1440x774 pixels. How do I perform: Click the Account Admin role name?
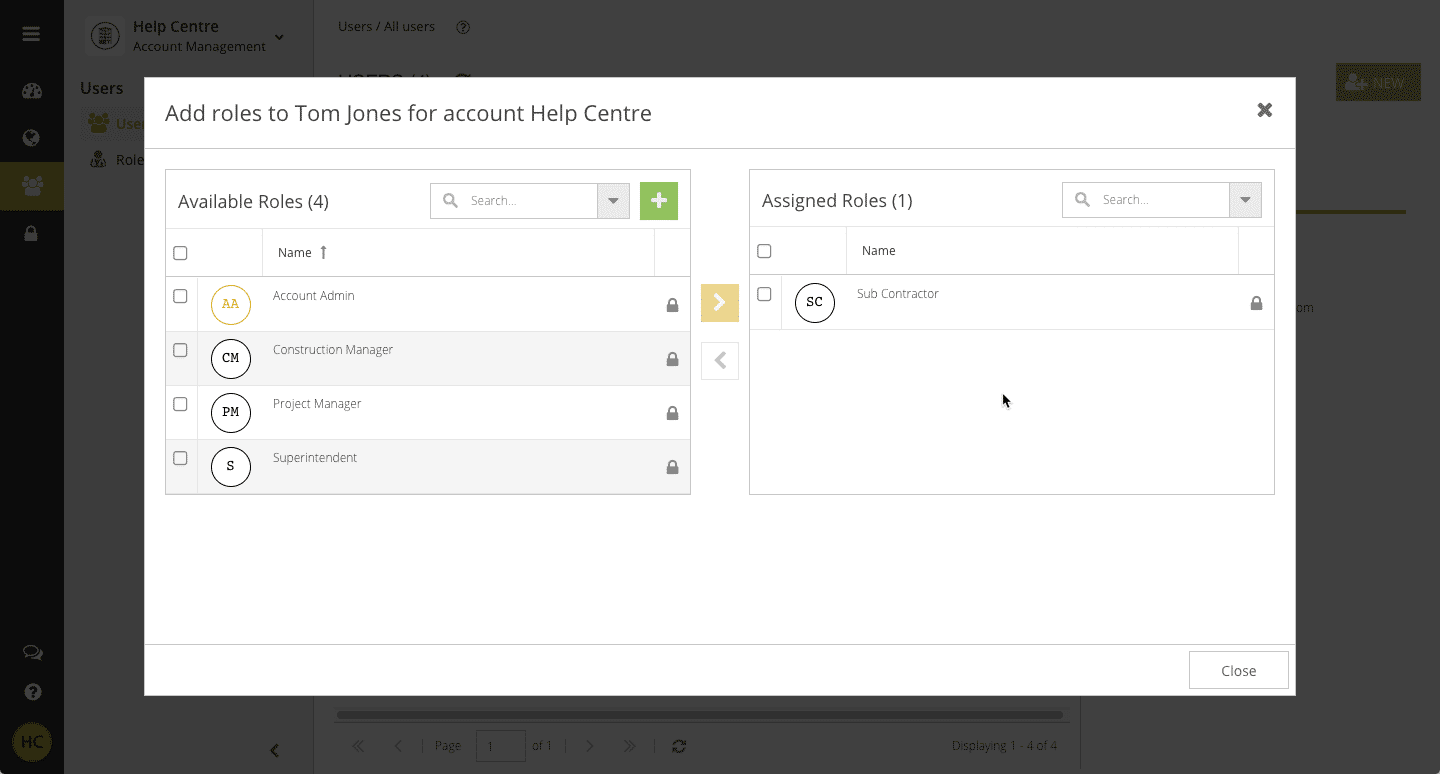[x=313, y=296]
